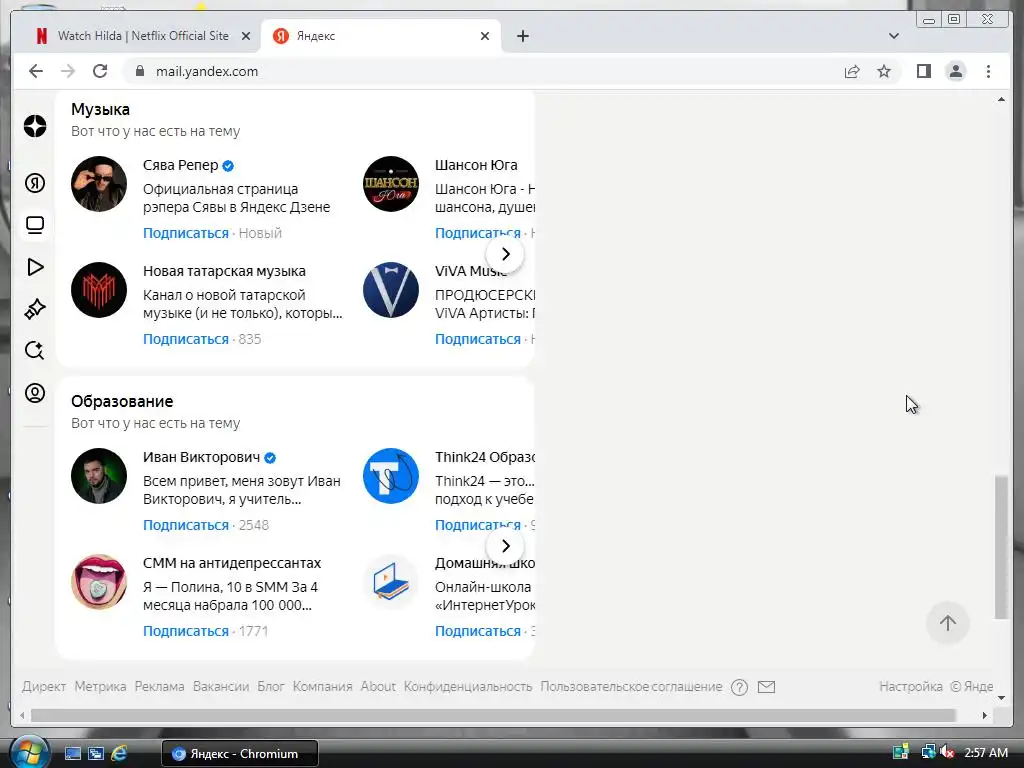The width and height of the screenshot is (1024, 768).
Task: Click the vertical page scrollbar thumb
Action: pos(1000,547)
